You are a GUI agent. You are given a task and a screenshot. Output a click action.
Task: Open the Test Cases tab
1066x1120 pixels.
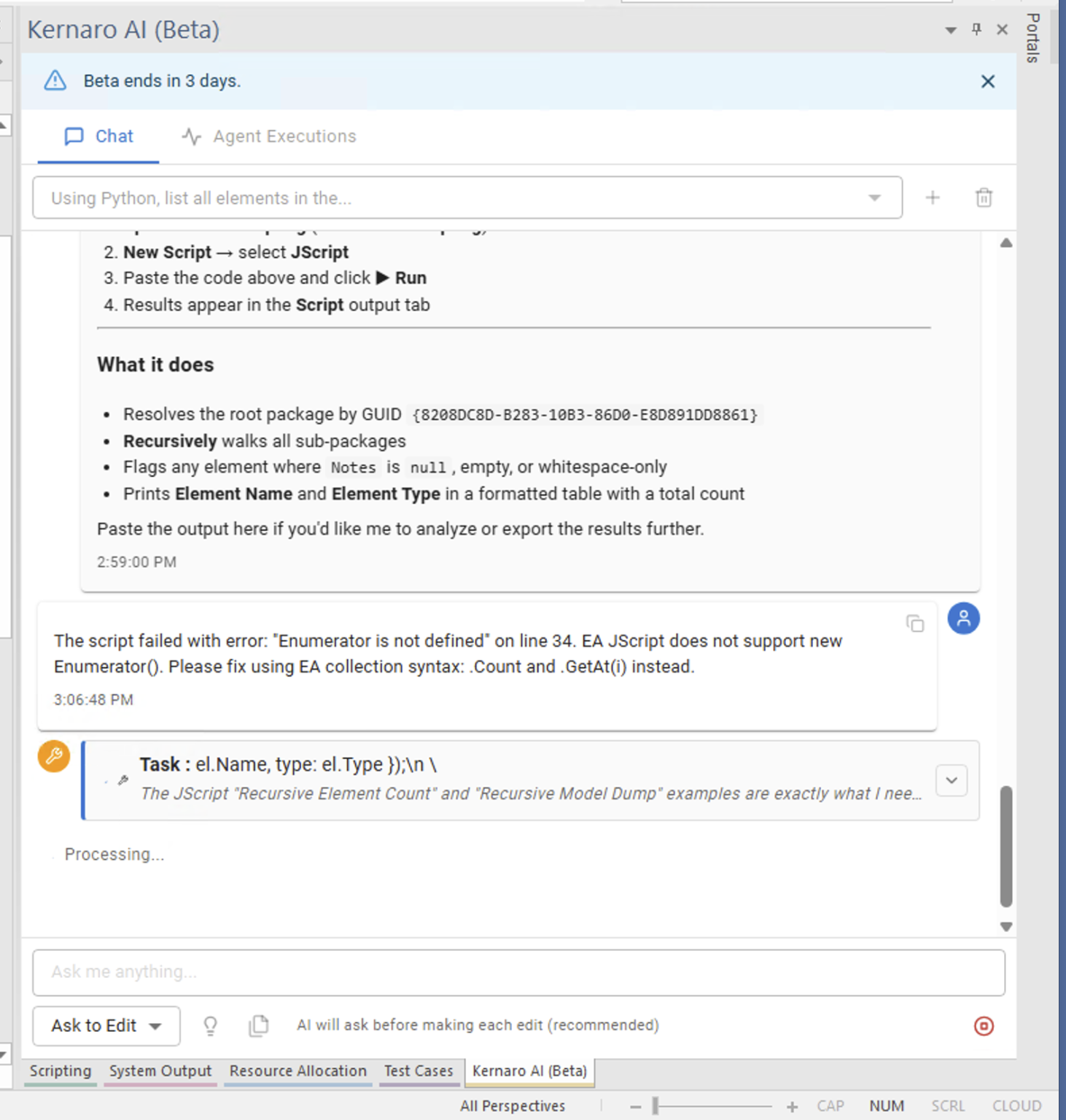[x=419, y=1071]
